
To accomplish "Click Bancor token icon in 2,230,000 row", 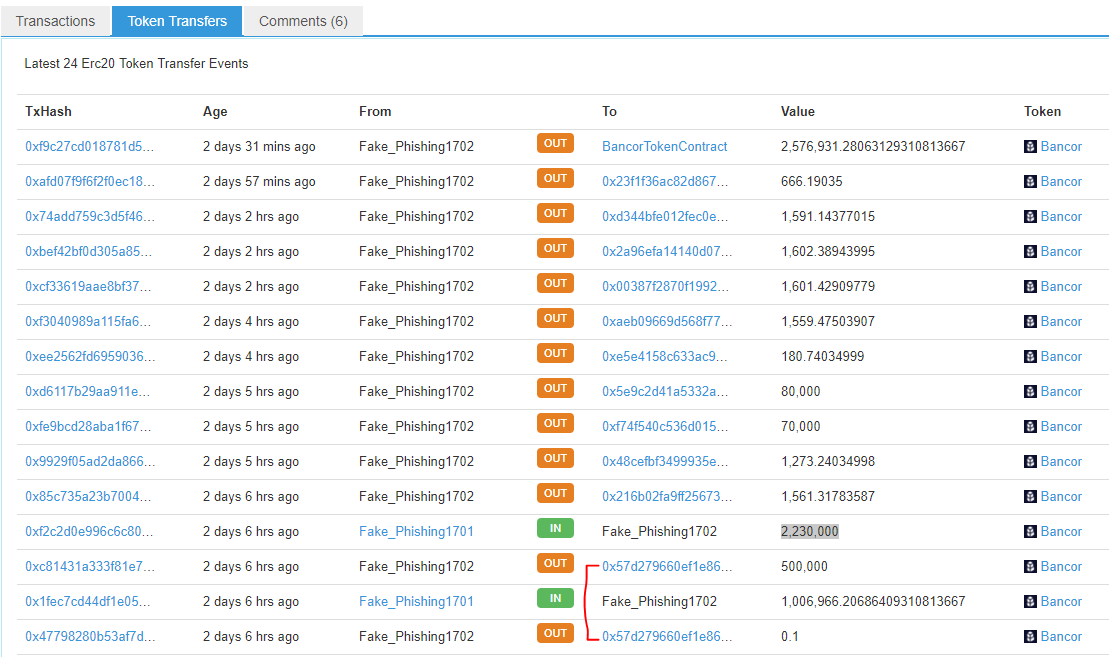I will click(x=1030, y=531).
